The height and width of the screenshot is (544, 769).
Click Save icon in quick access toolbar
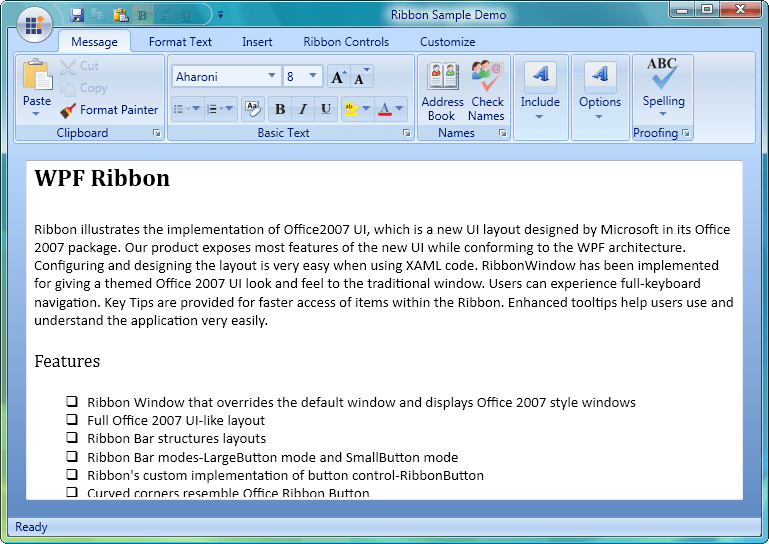coord(77,15)
